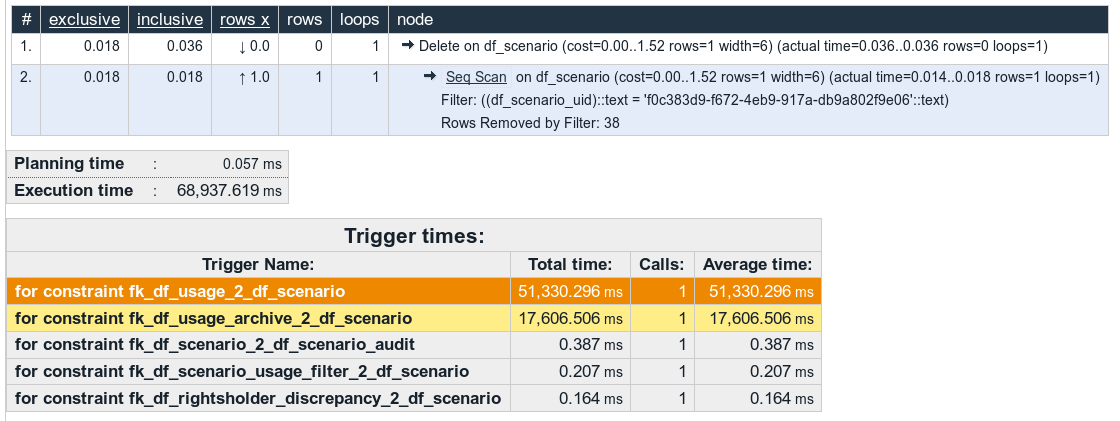This screenshot has width=1120, height=421.
Task: Click the Total time column header
Action: 570,264
